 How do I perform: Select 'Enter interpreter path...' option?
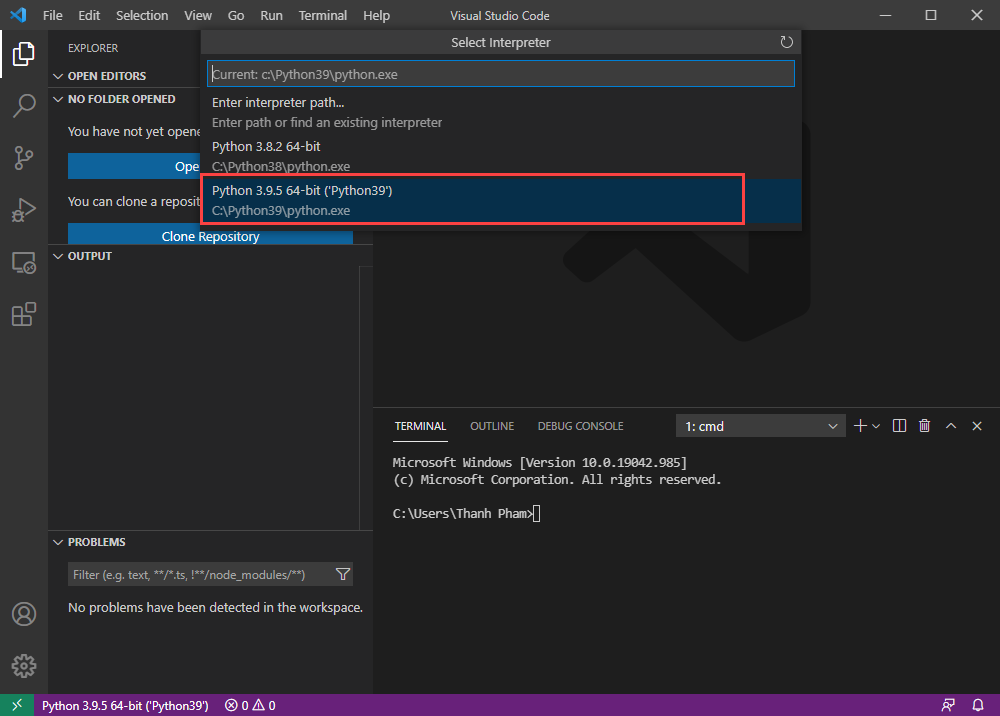pos(501,112)
